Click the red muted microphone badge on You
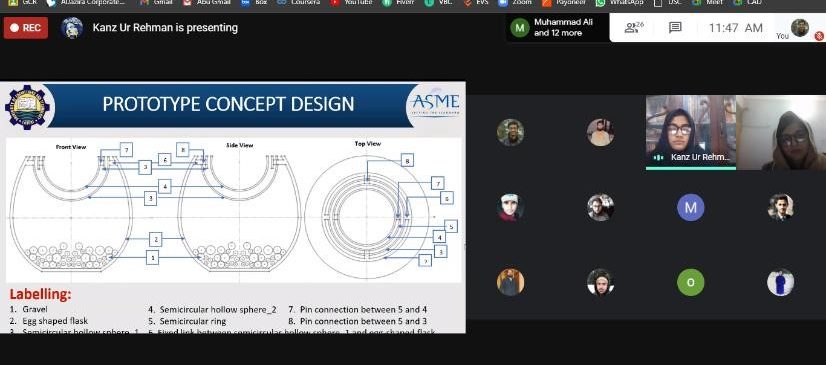The height and width of the screenshot is (365, 826). coord(819,36)
